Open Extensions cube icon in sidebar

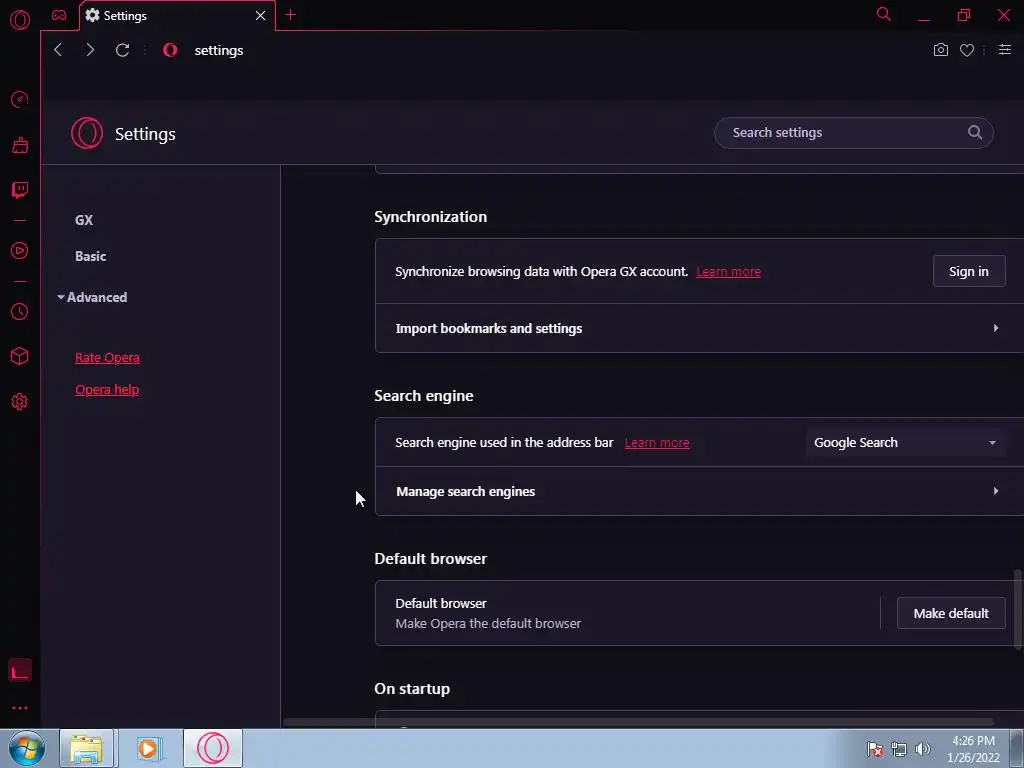(20, 356)
